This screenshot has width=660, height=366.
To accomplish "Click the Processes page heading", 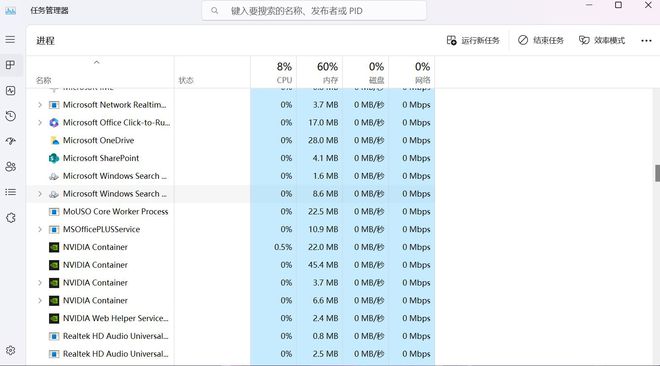I will coord(45,41).
